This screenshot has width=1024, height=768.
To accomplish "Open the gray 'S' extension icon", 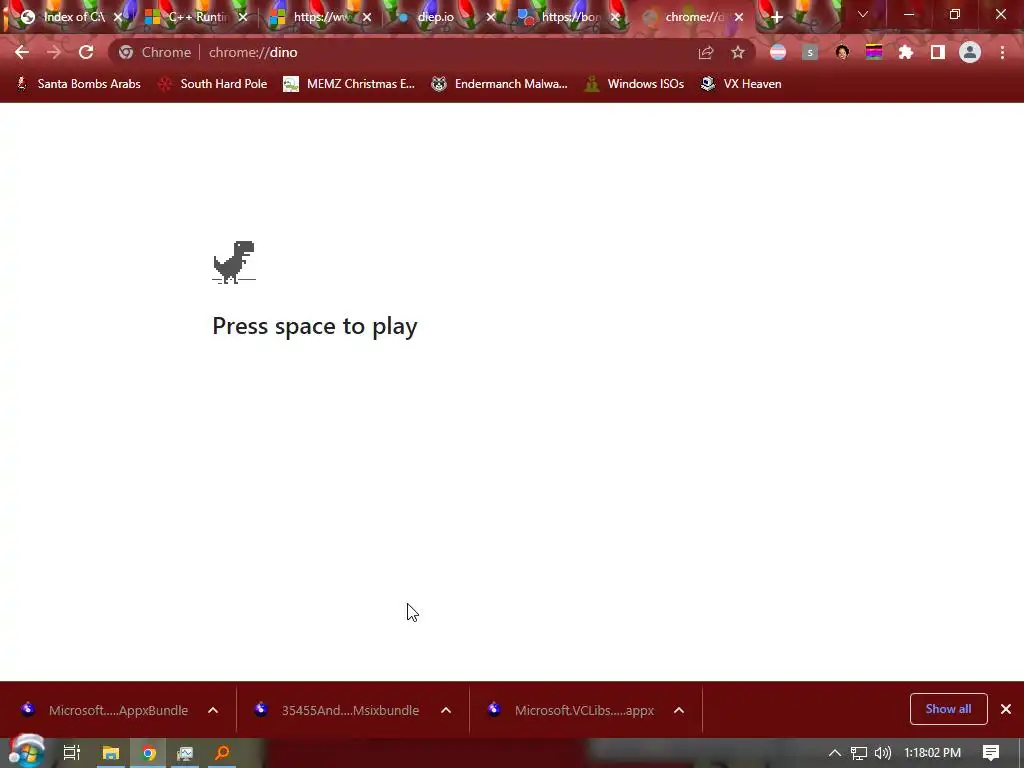I will [810, 52].
